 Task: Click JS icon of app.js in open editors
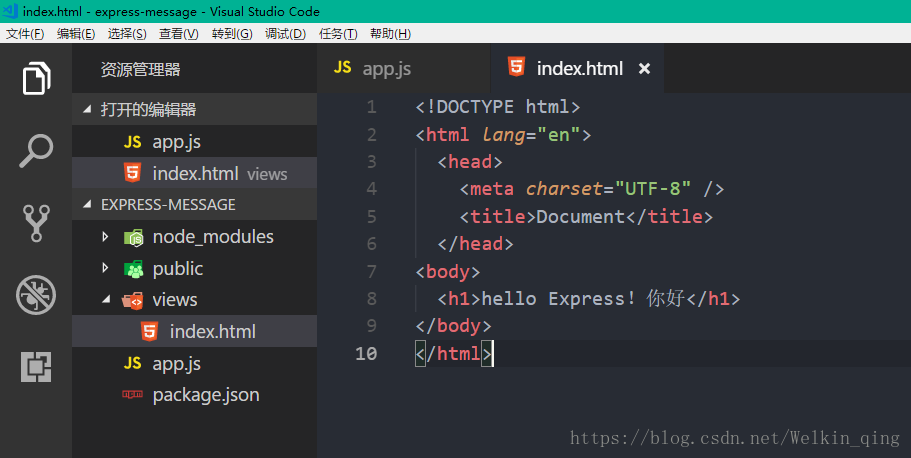tap(132, 142)
